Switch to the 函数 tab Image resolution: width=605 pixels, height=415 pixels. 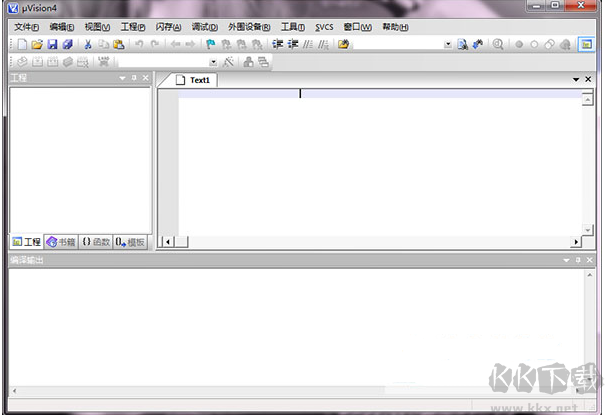96,242
